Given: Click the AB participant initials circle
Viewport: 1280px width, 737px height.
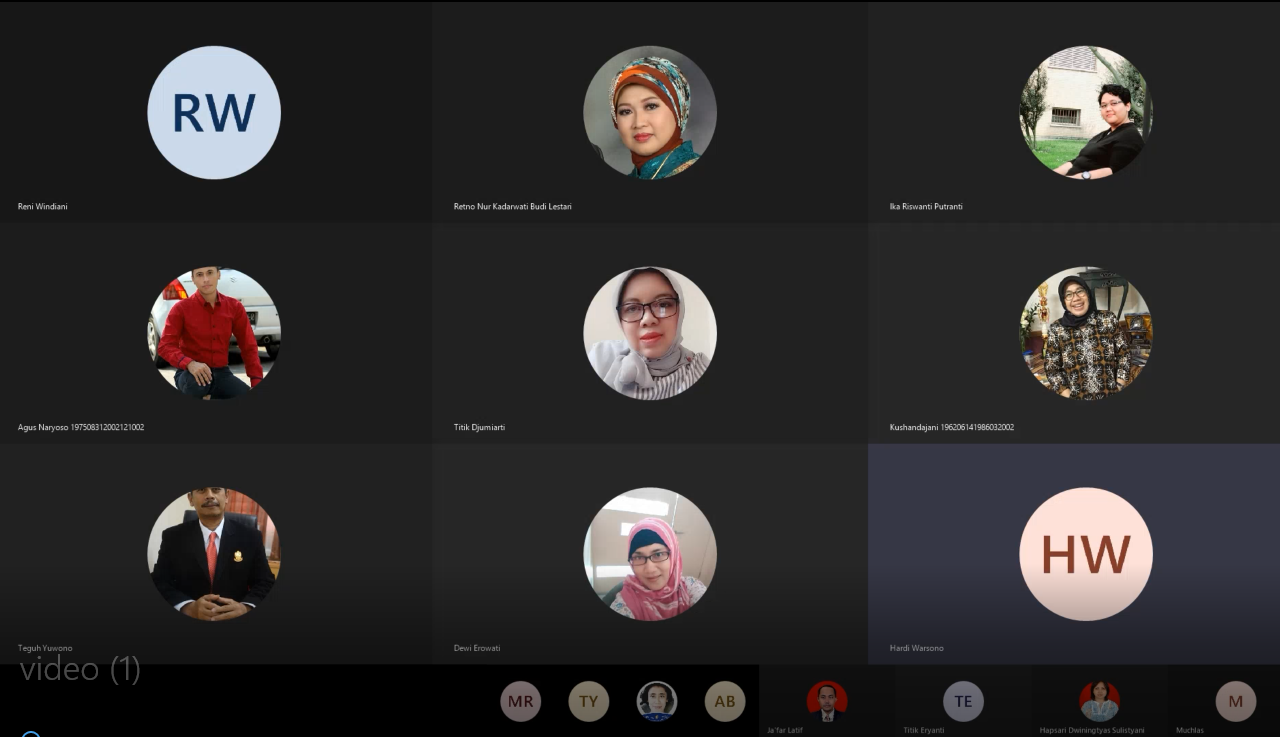Looking at the screenshot, I should click(x=724, y=701).
